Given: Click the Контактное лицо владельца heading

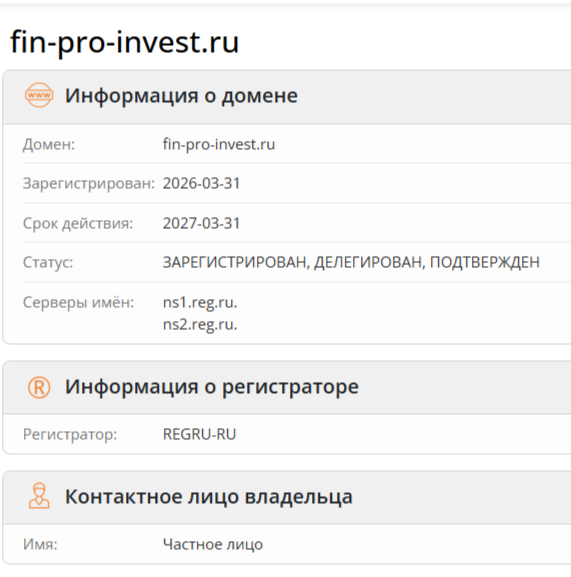Looking at the screenshot, I should (x=209, y=496).
